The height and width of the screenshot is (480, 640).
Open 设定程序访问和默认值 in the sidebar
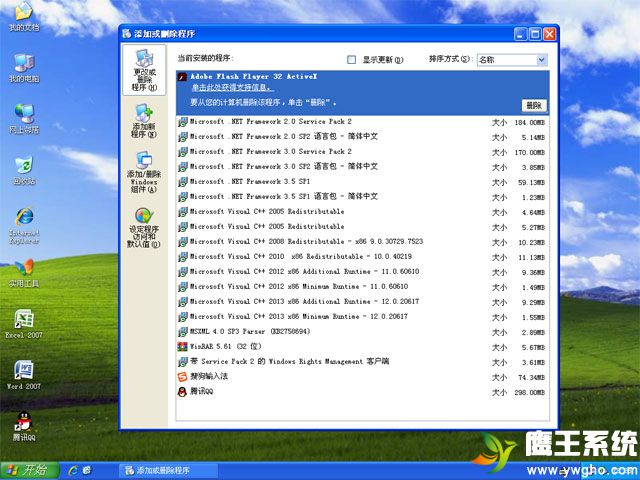coord(144,228)
